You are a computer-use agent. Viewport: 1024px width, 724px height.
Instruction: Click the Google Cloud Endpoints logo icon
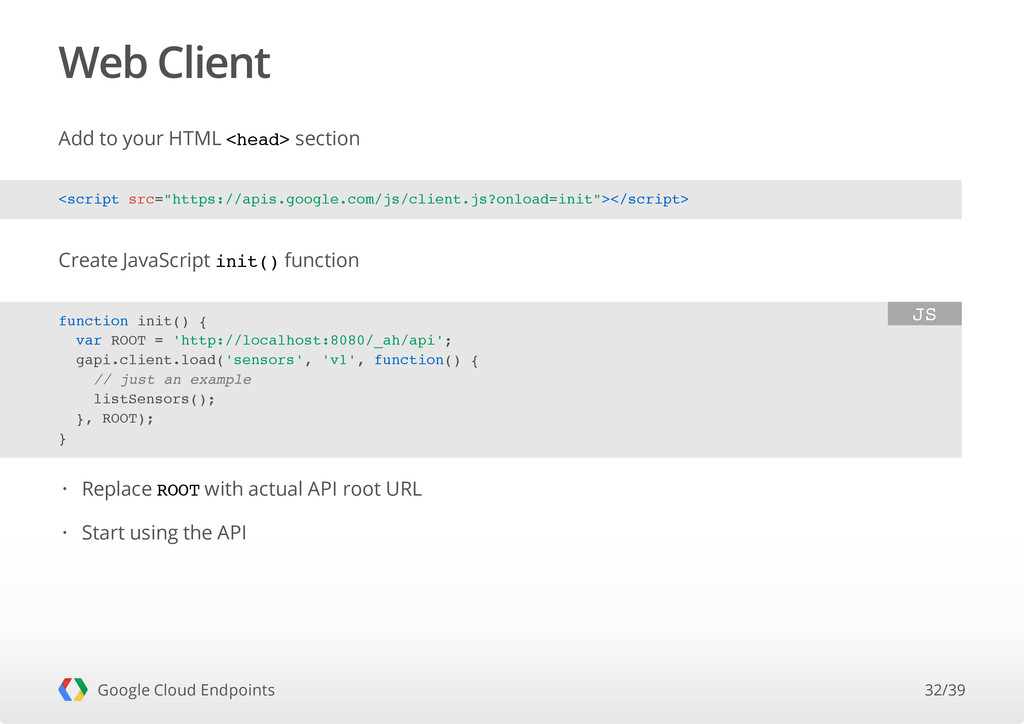click(72, 689)
